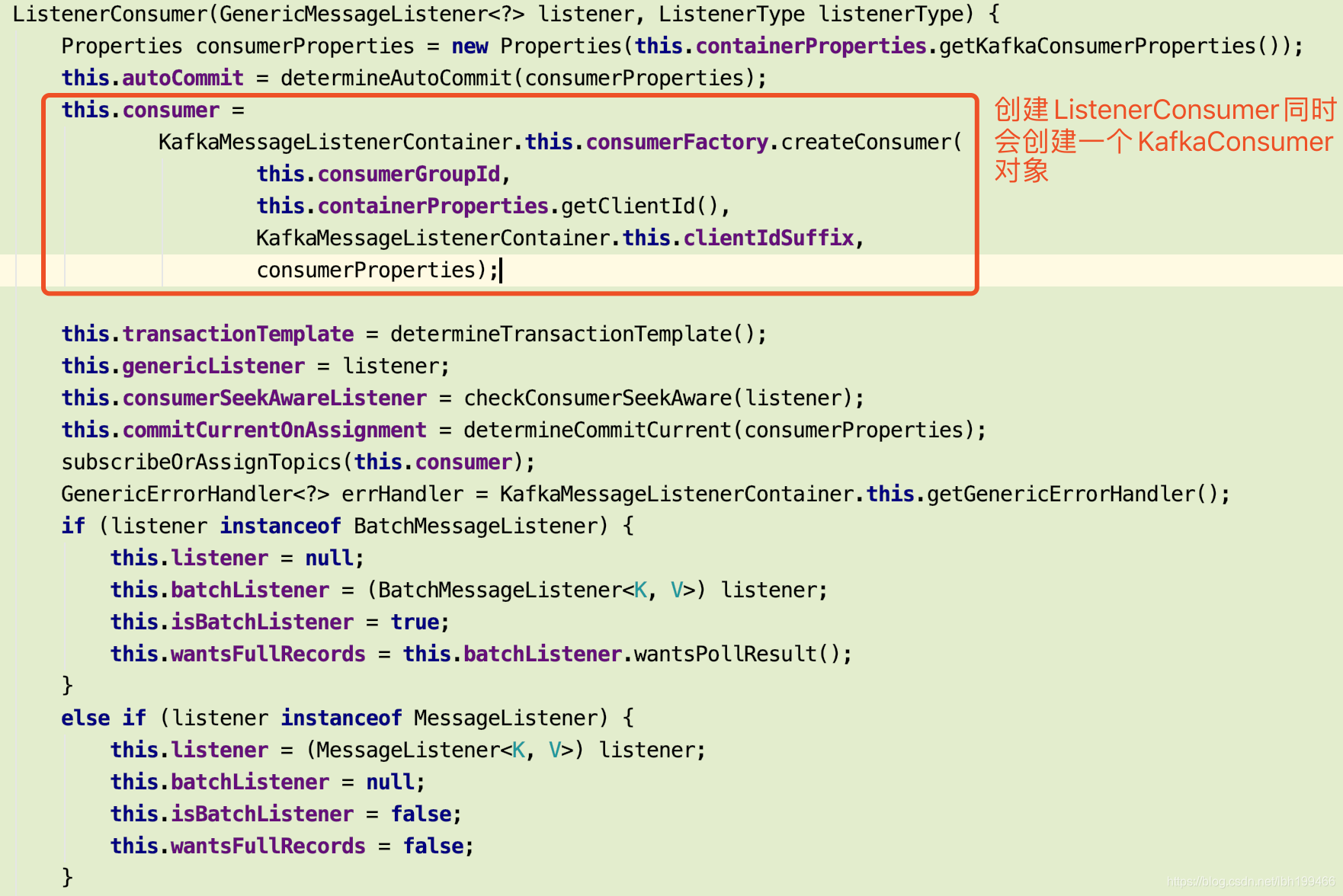Click errHandler variable declaration
The width and height of the screenshot is (1343, 896).
(402, 494)
